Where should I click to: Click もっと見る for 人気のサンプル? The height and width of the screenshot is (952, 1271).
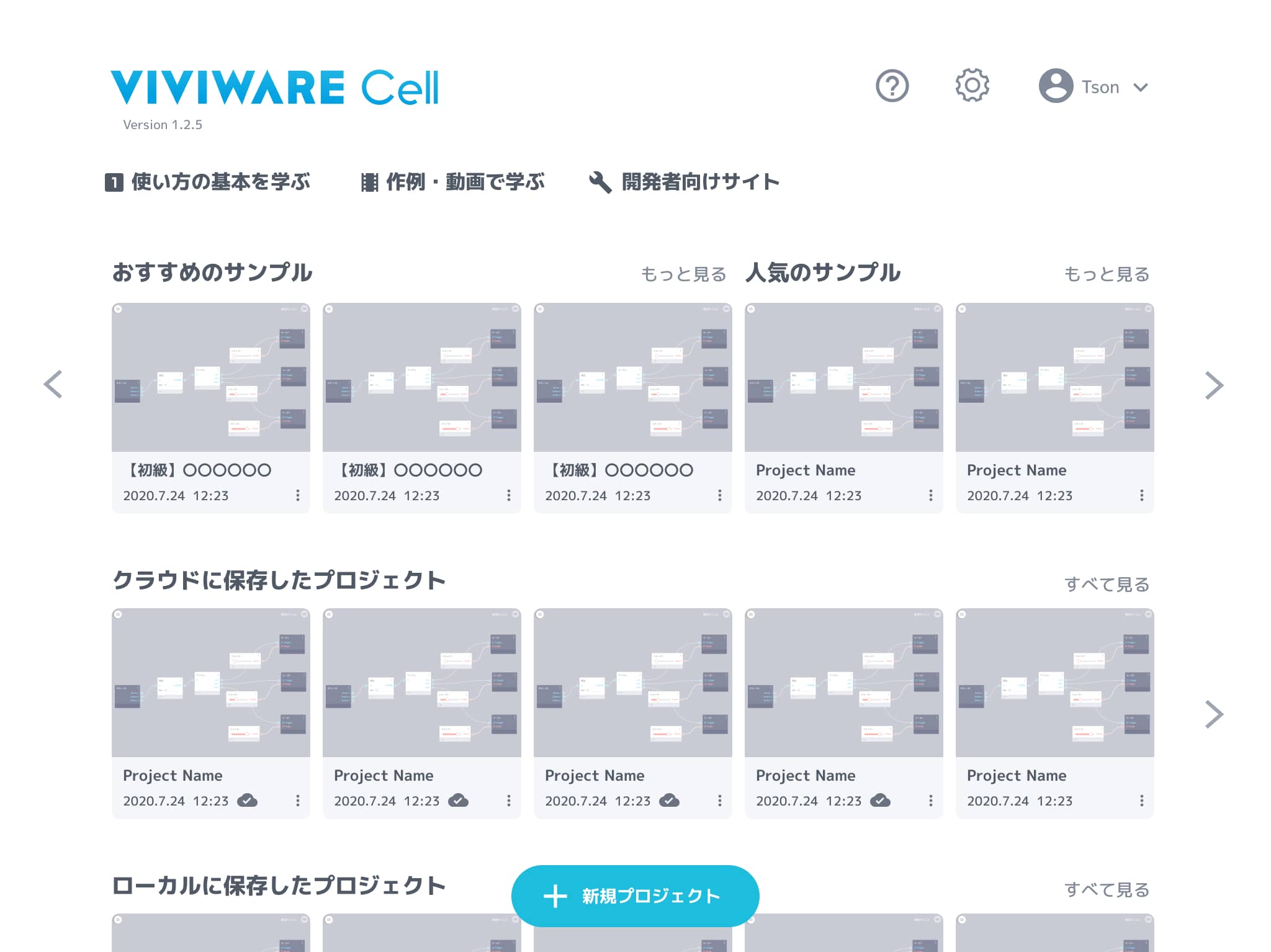pyautogui.click(x=1107, y=274)
